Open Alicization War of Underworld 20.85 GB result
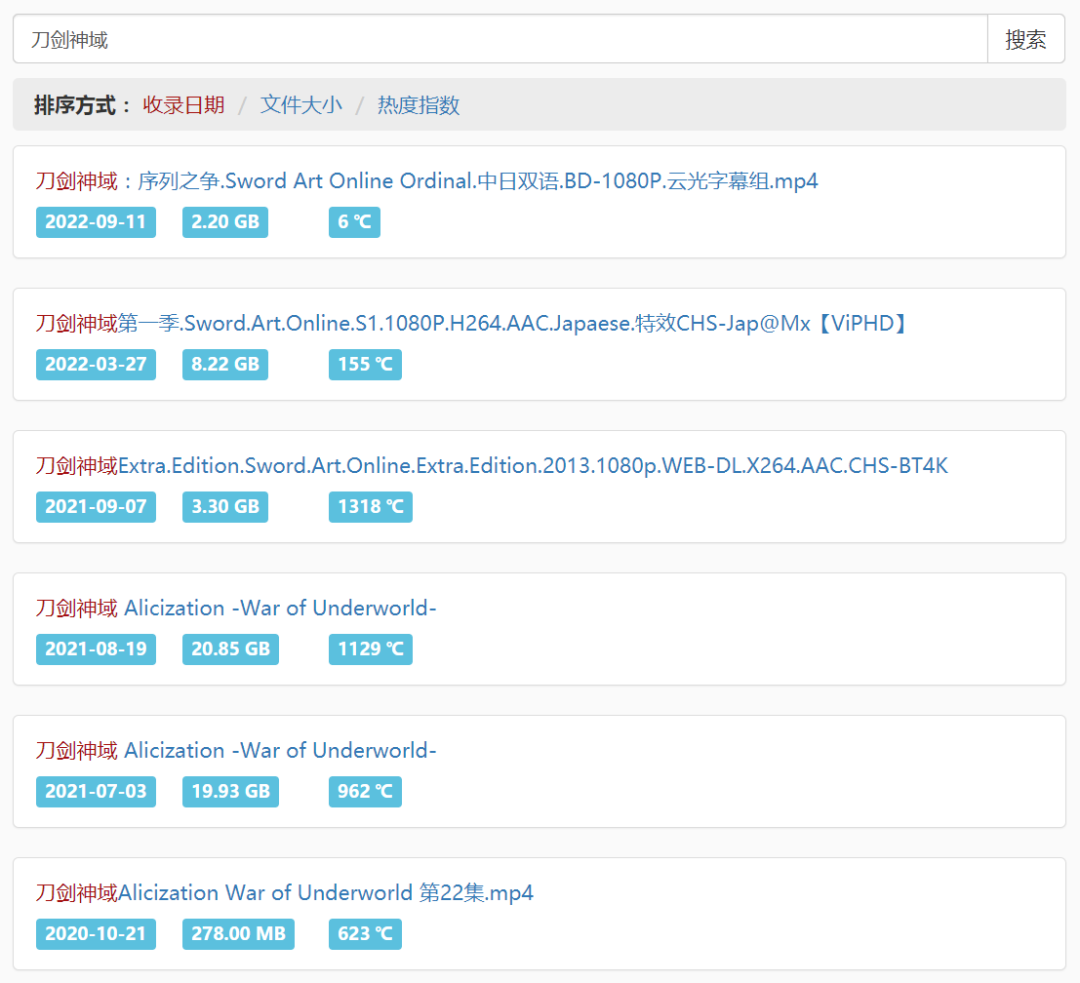The image size is (1080, 983). coord(236,608)
